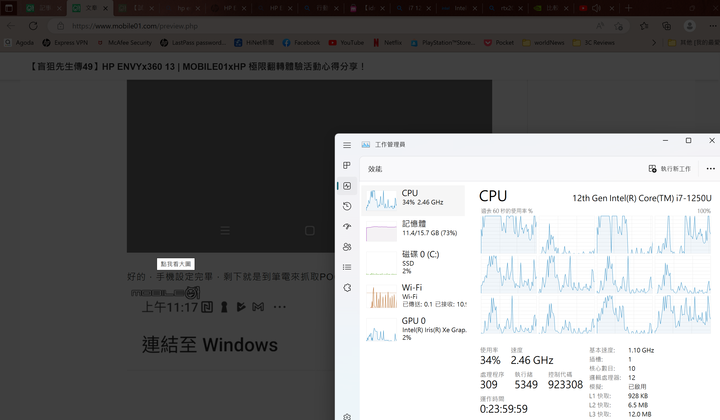Open Processes page in Task Manager sidebar
Image resolution: width=720 pixels, height=420 pixels.
[x=347, y=165]
